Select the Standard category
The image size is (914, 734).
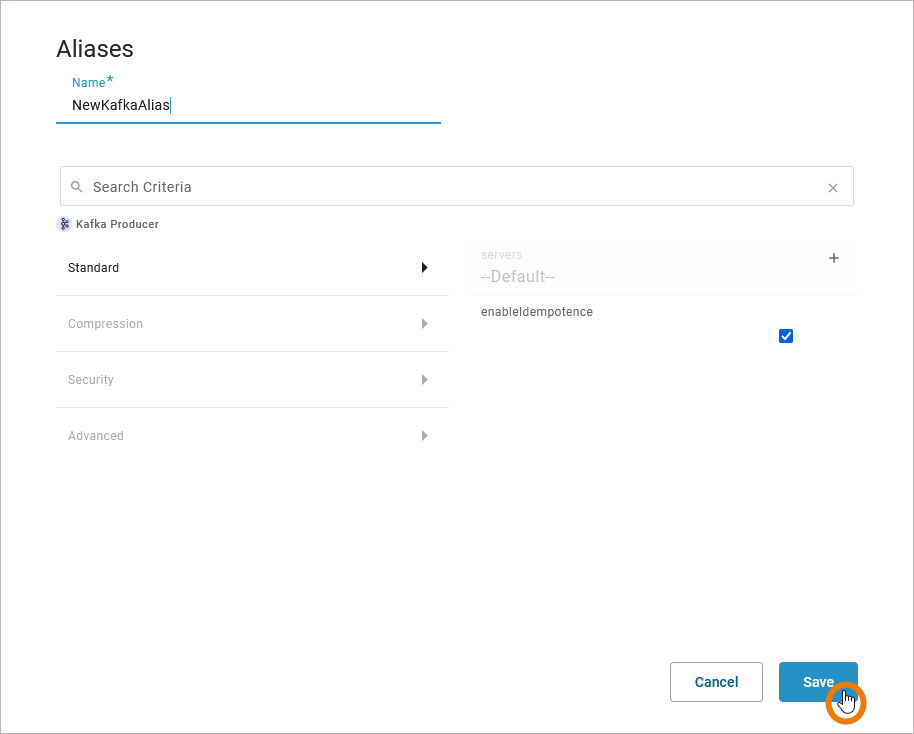coord(94,268)
